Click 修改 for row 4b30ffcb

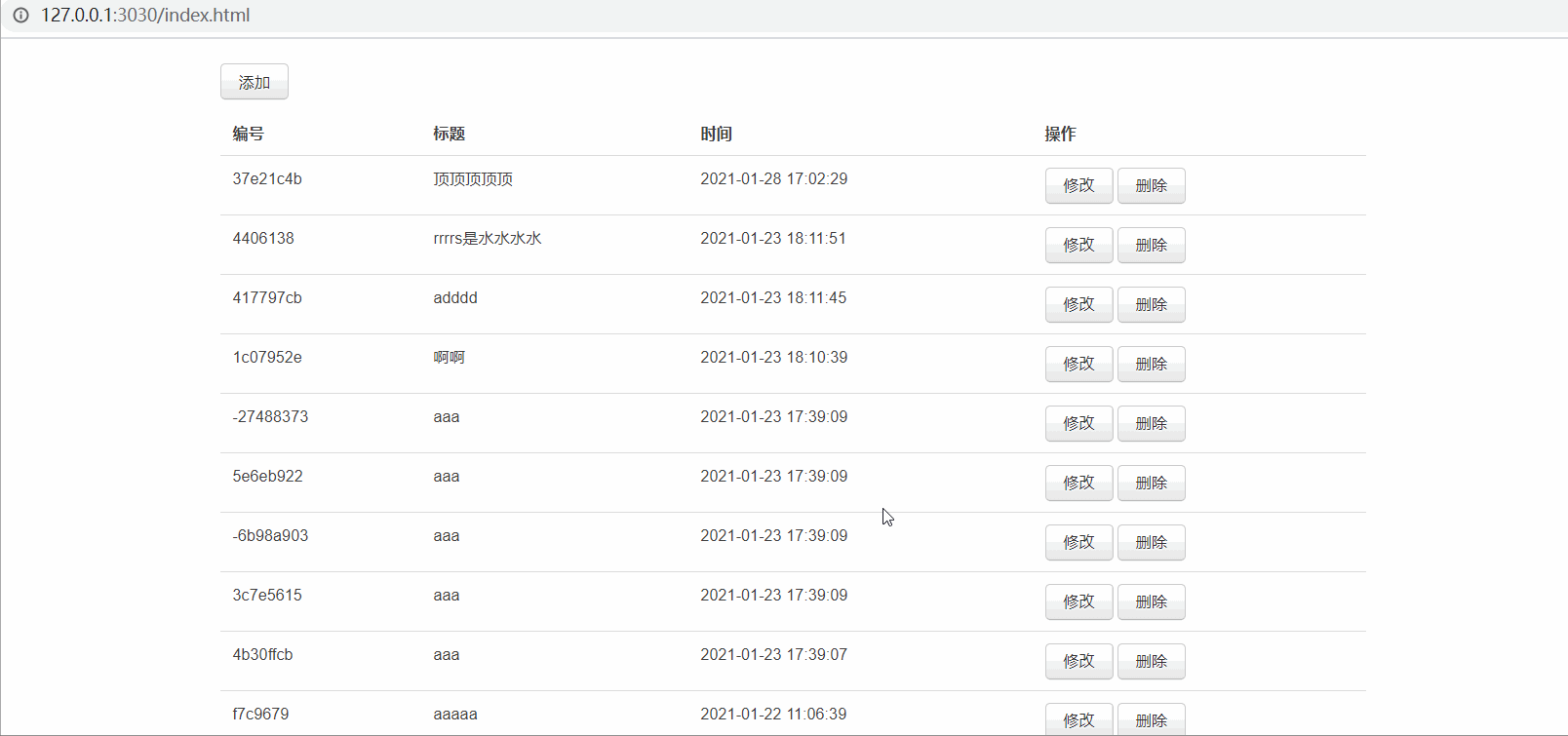tap(1078, 661)
